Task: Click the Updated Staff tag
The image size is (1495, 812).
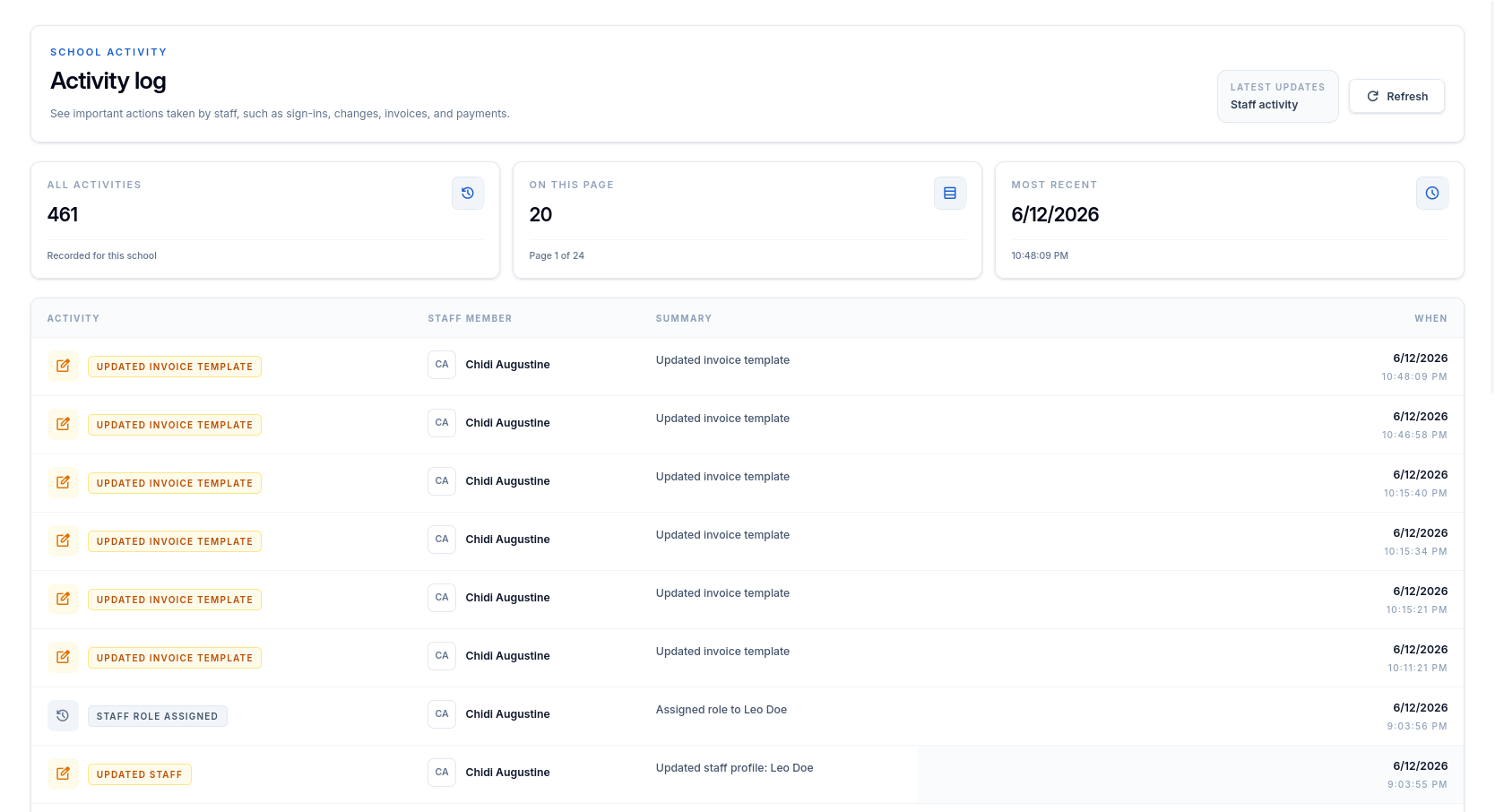Action: [140, 774]
